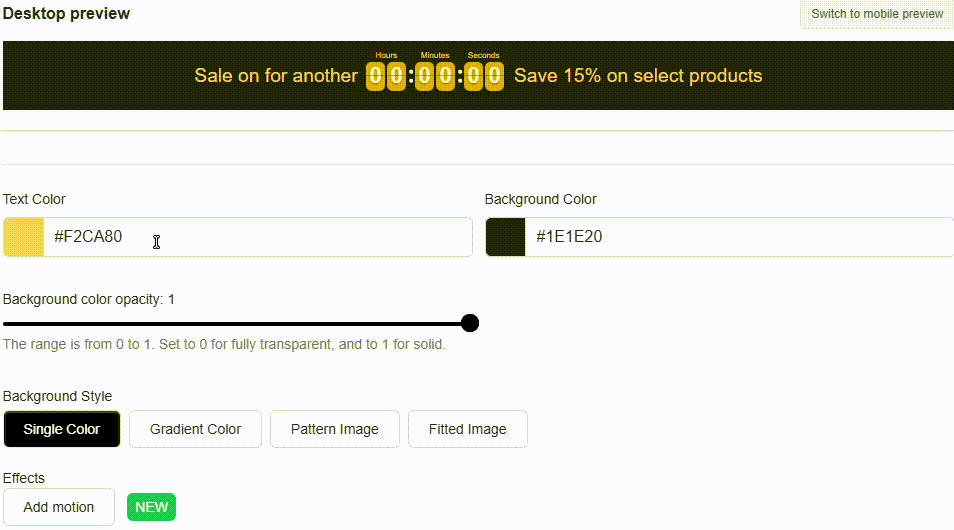
Task: Select Single Color background style
Action: pos(62,429)
